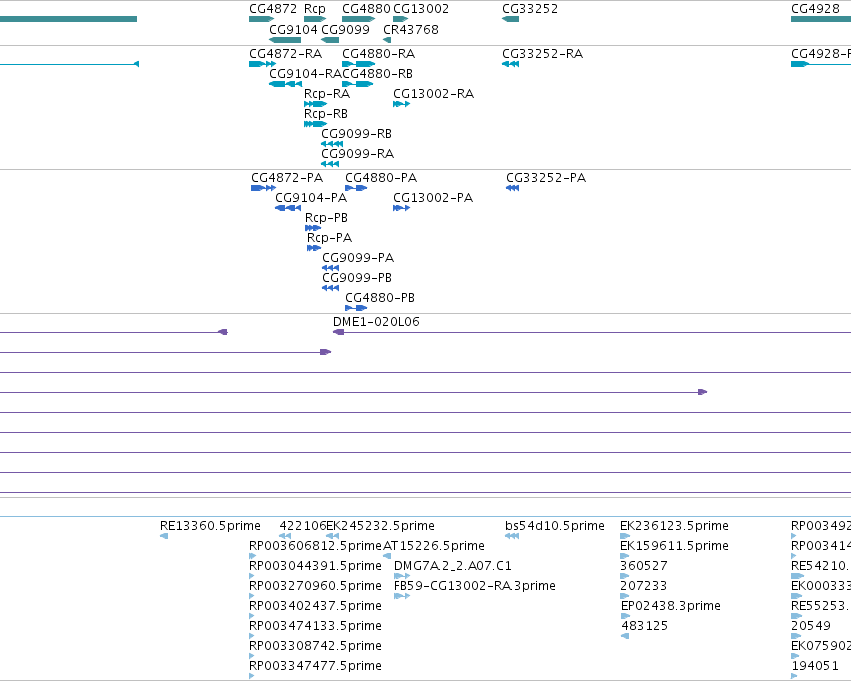Select the CR43768 gene arrow glyph

387,40
